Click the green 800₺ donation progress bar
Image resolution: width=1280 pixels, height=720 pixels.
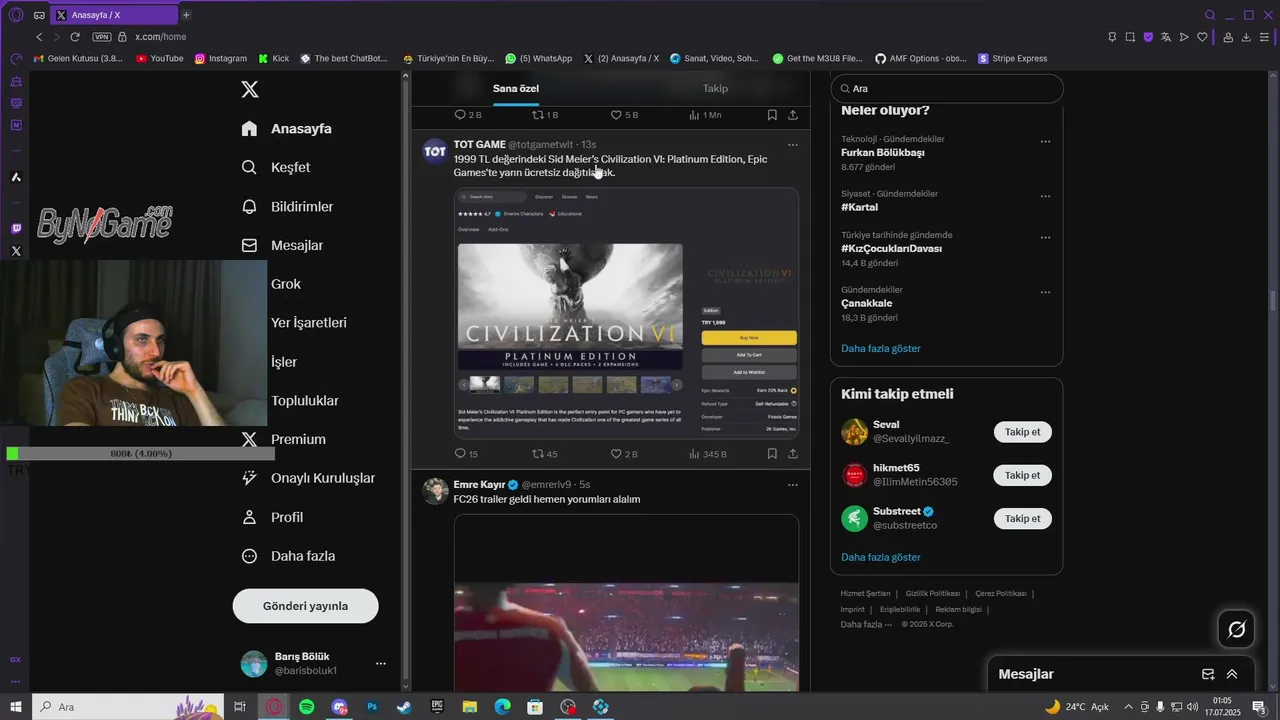coord(140,453)
